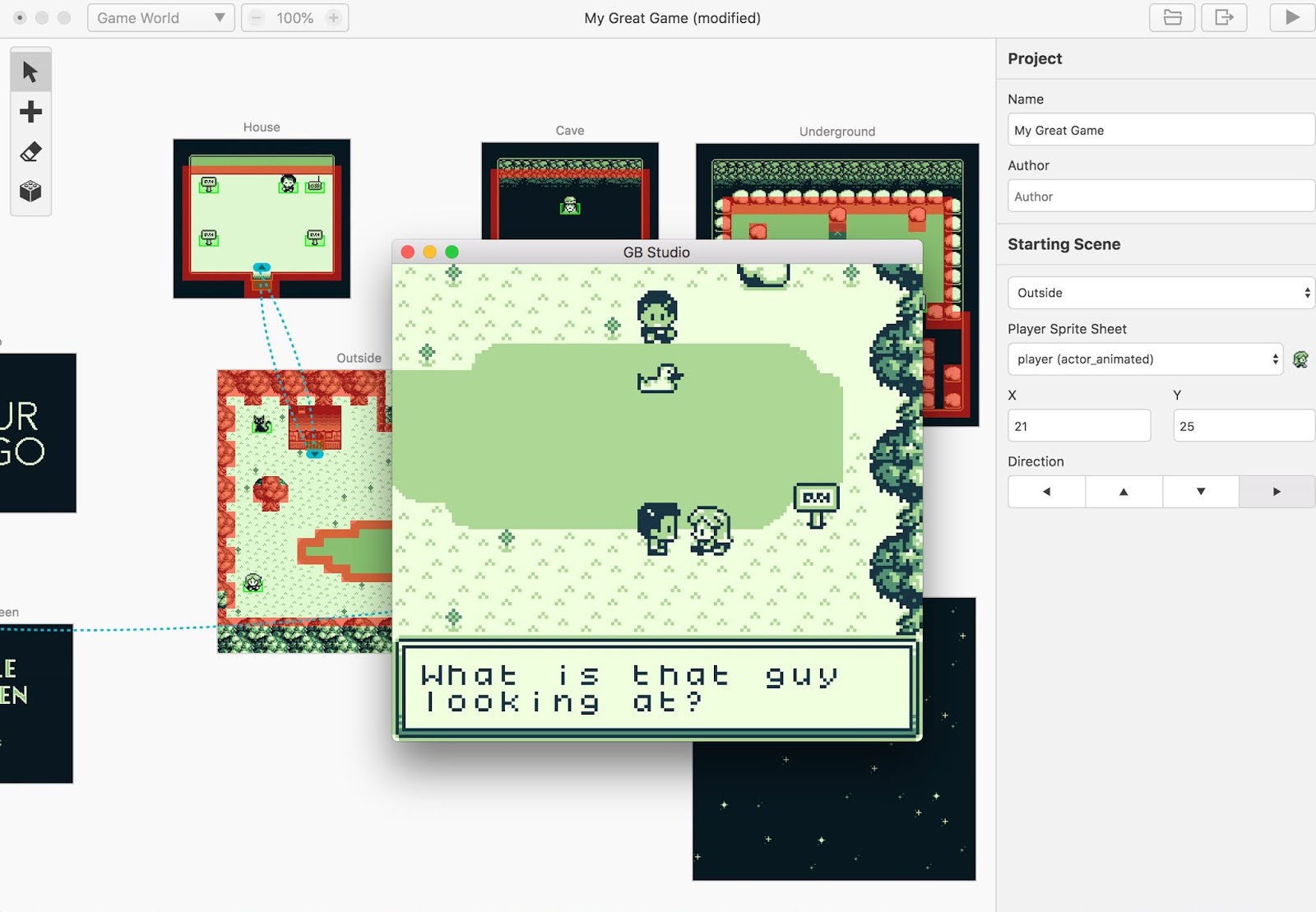
Task: Click the zoom increase plus button
Action: point(332,17)
